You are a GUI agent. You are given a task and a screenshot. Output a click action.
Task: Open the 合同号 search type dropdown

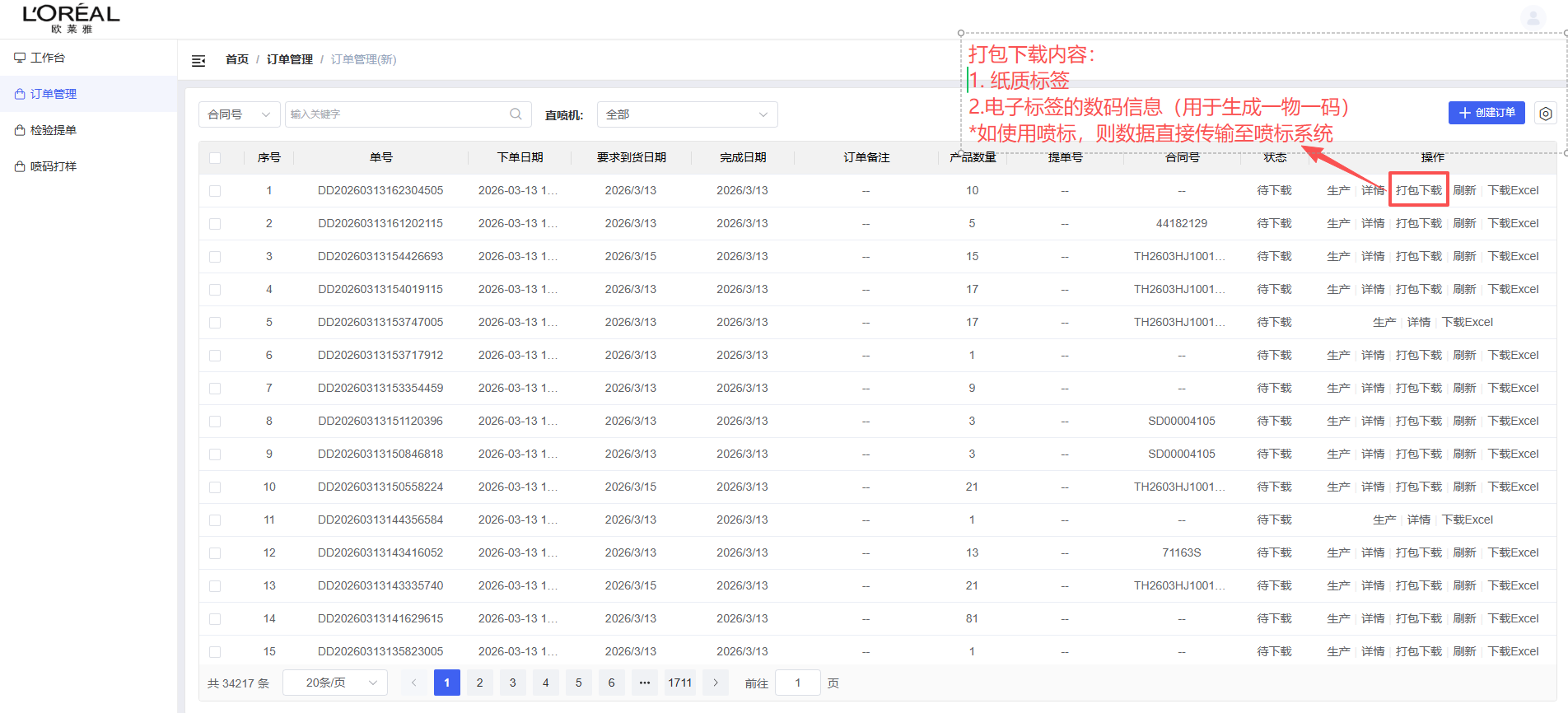pyautogui.click(x=239, y=114)
